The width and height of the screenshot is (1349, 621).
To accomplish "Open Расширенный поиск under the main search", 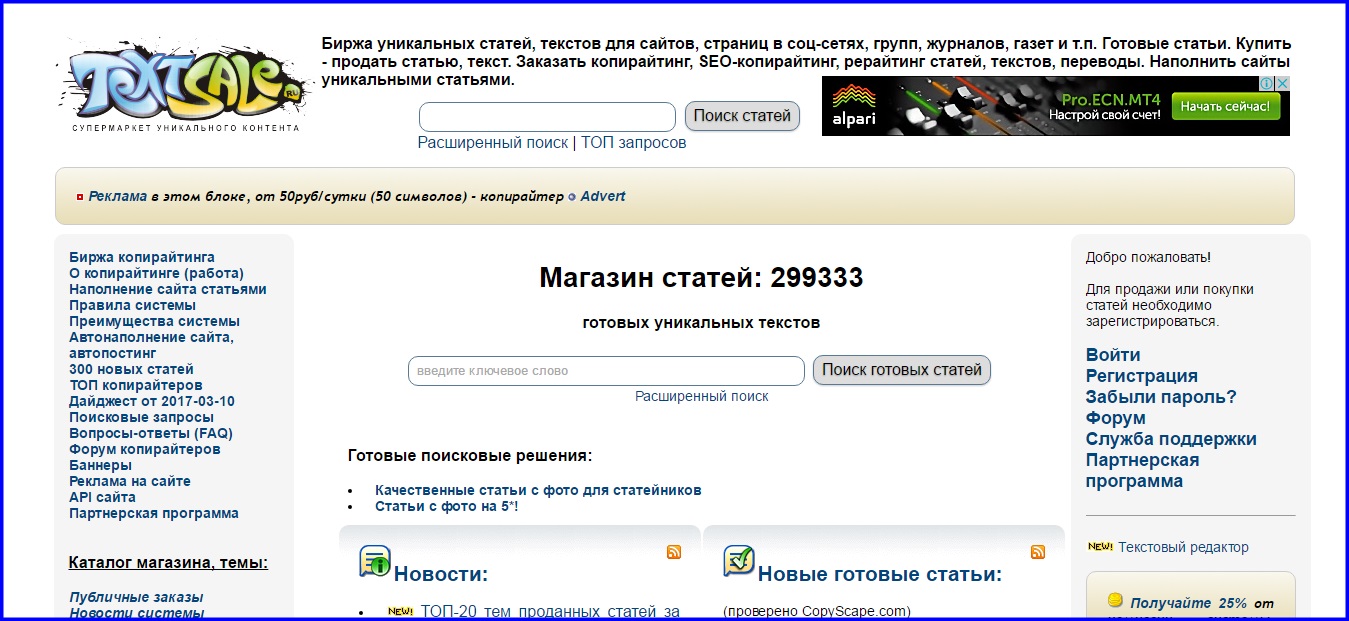I will coord(702,396).
